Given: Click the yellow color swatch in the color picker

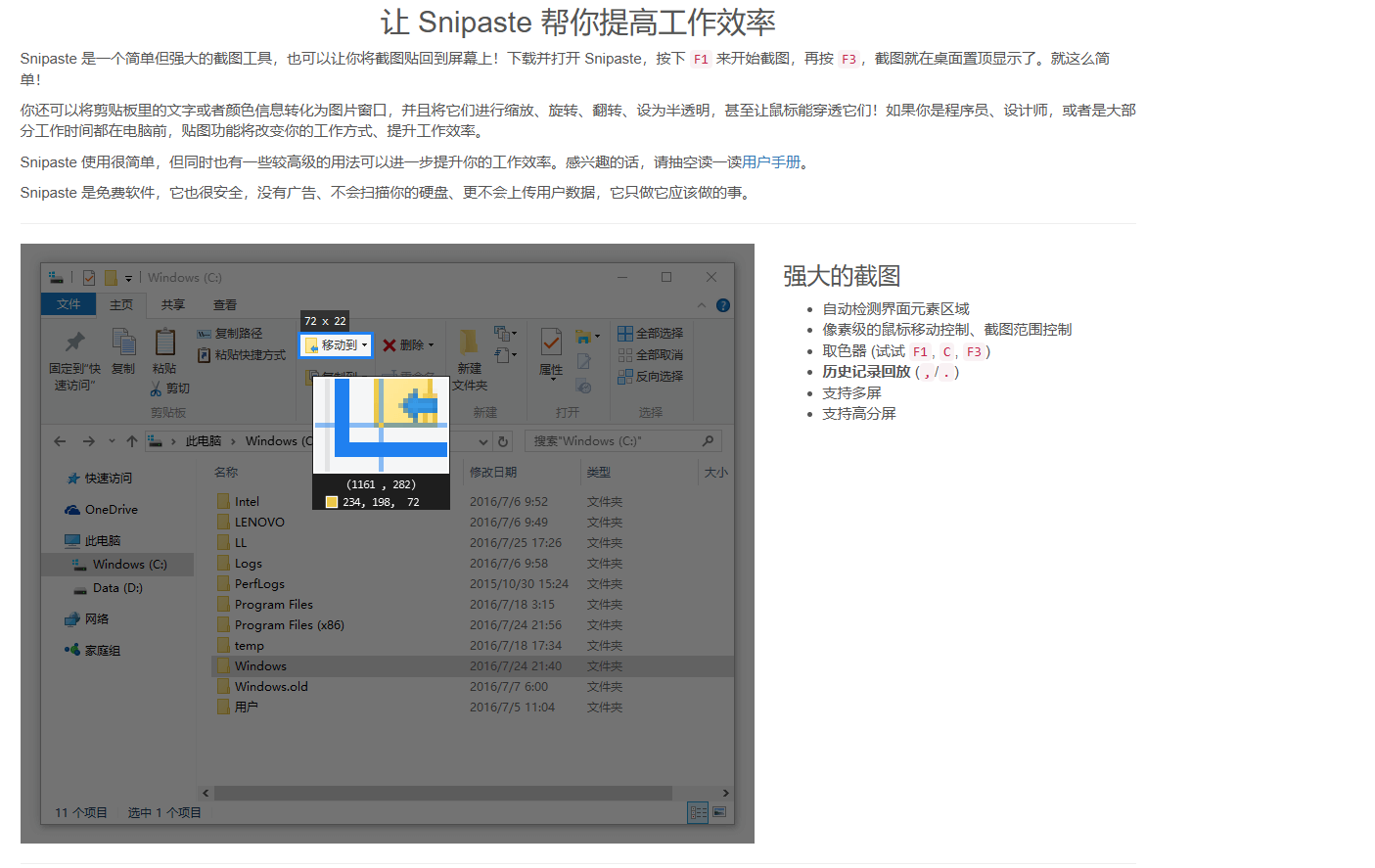Looking at the screenshot, I should point(332,502).
